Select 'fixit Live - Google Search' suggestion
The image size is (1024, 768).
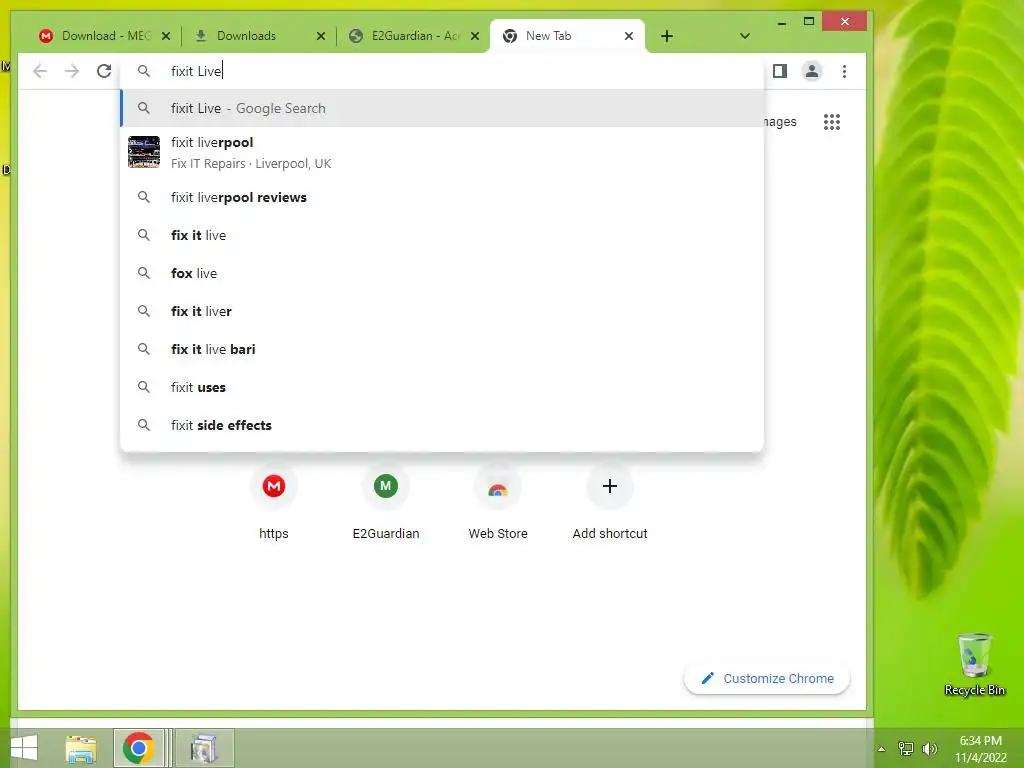point(442,108)
